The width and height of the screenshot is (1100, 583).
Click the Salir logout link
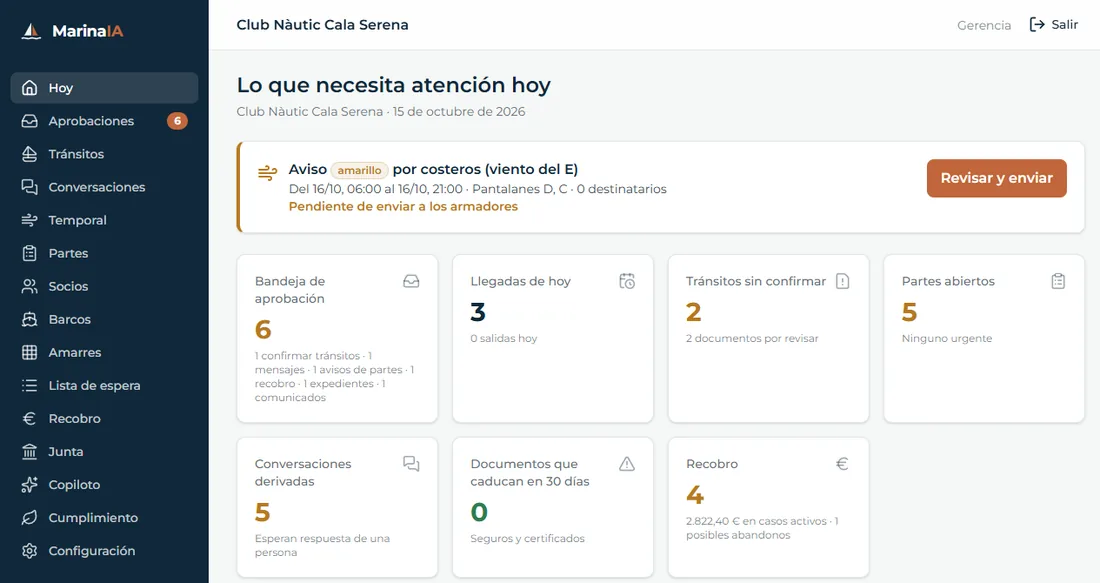(x=1054, y=25)
